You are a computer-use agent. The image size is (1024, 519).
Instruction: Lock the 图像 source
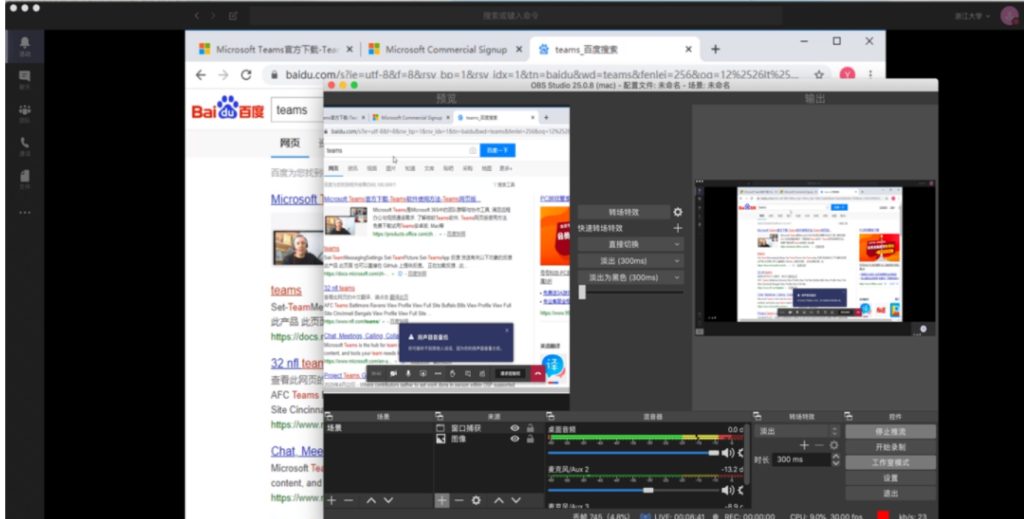click(530, 439)
